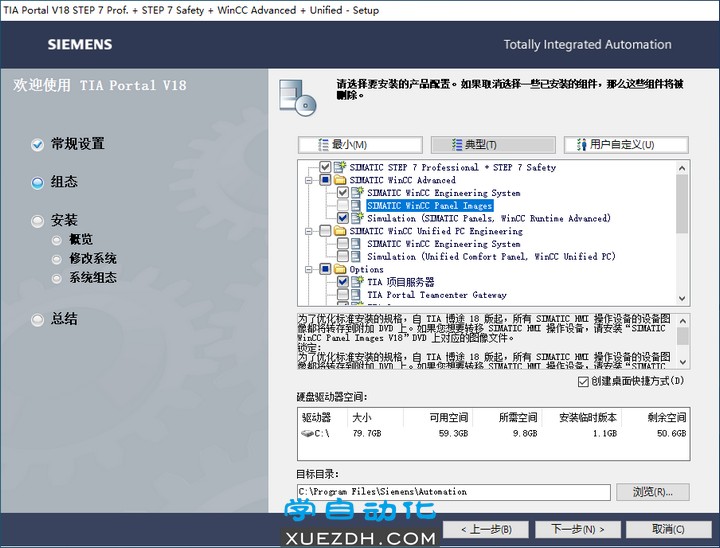Click the 驱动器 column header

pos(323,418)
